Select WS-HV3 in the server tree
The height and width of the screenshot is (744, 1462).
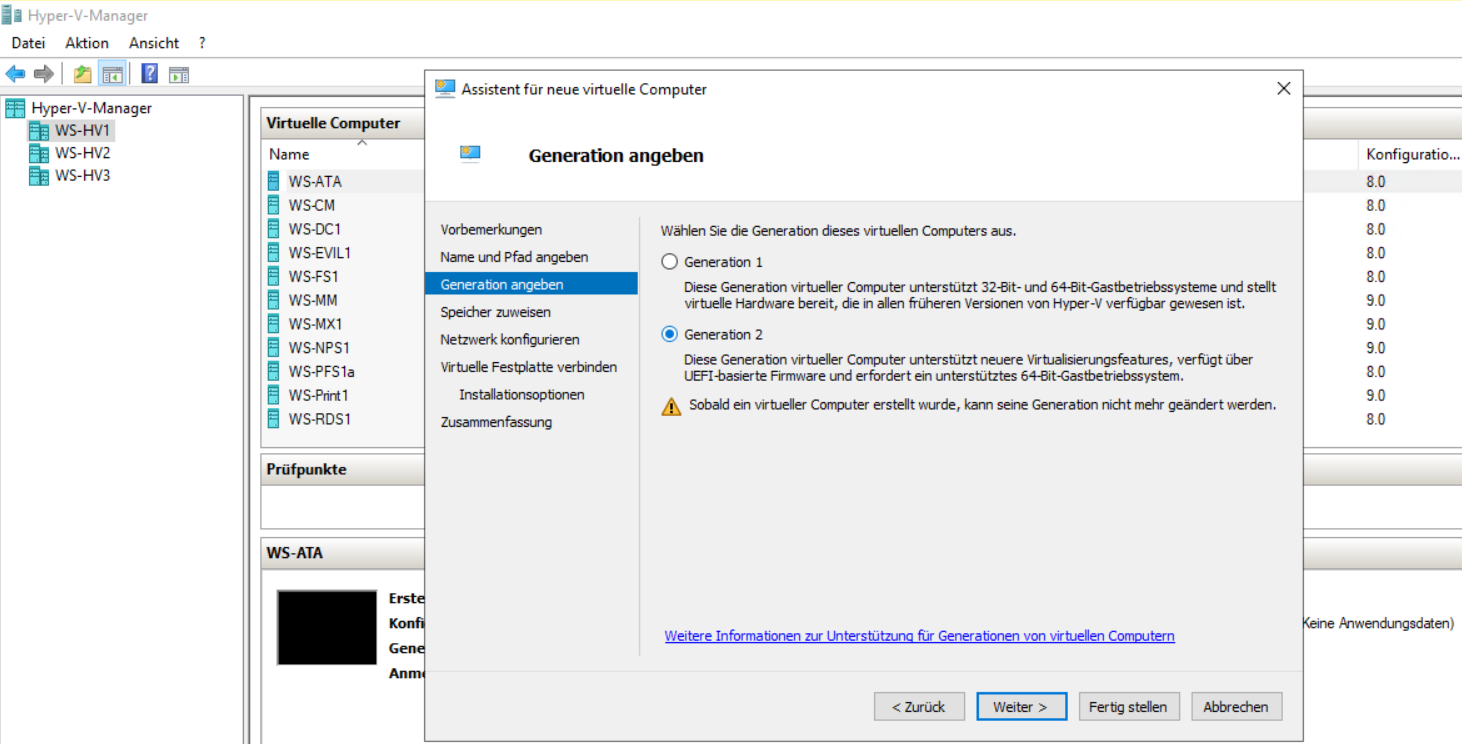(x=82, y=176)
